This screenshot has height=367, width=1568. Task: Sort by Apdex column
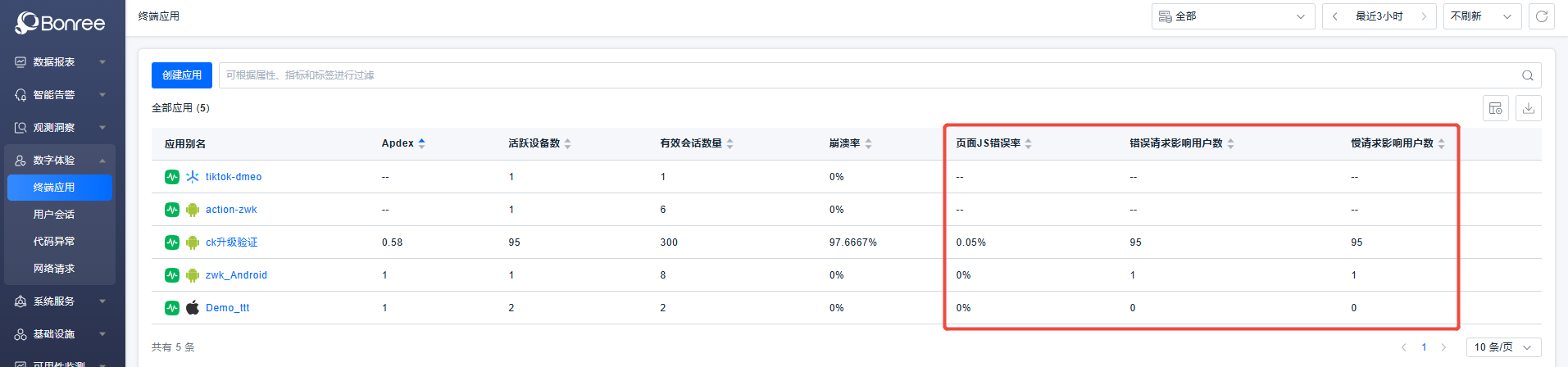click(421, 143)
